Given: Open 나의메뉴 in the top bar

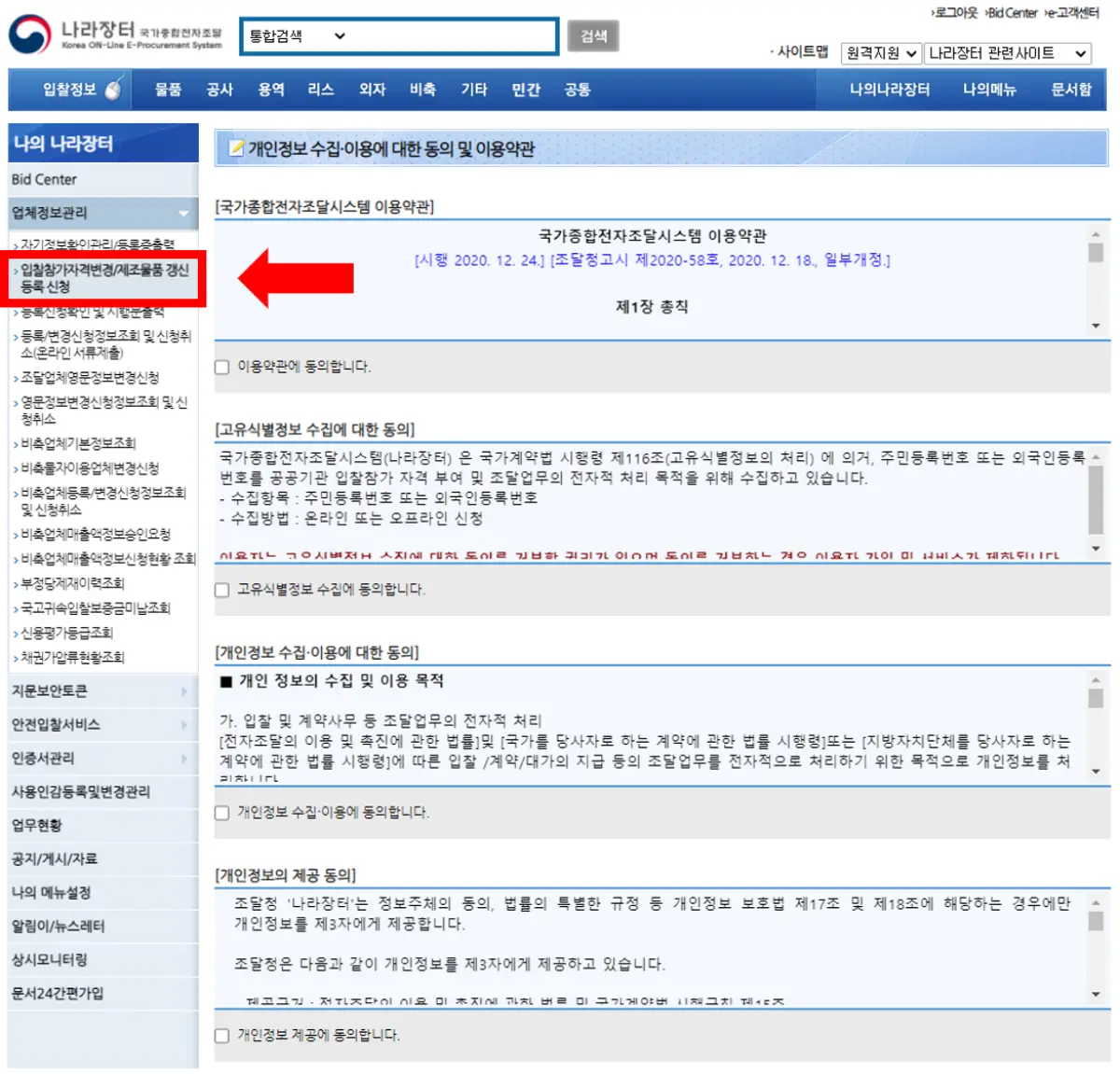Looking at the screenshot, I should (989, 90).
